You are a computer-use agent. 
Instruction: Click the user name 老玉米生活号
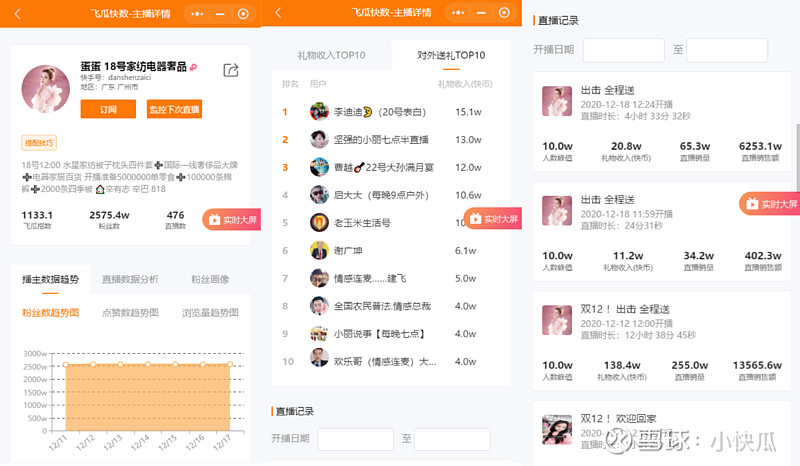362,223
